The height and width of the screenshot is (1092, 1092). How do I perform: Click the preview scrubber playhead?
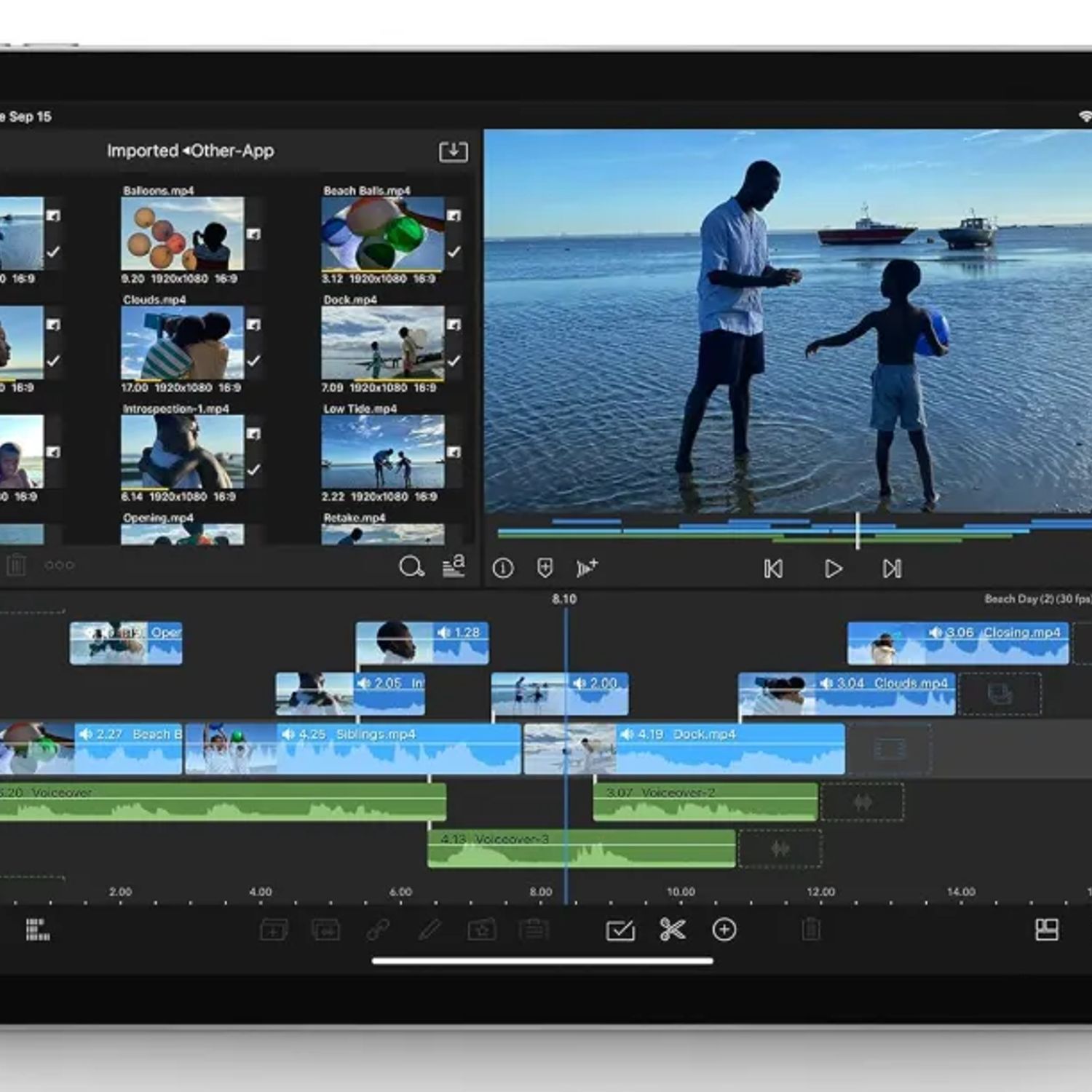[x=858, y=530]
